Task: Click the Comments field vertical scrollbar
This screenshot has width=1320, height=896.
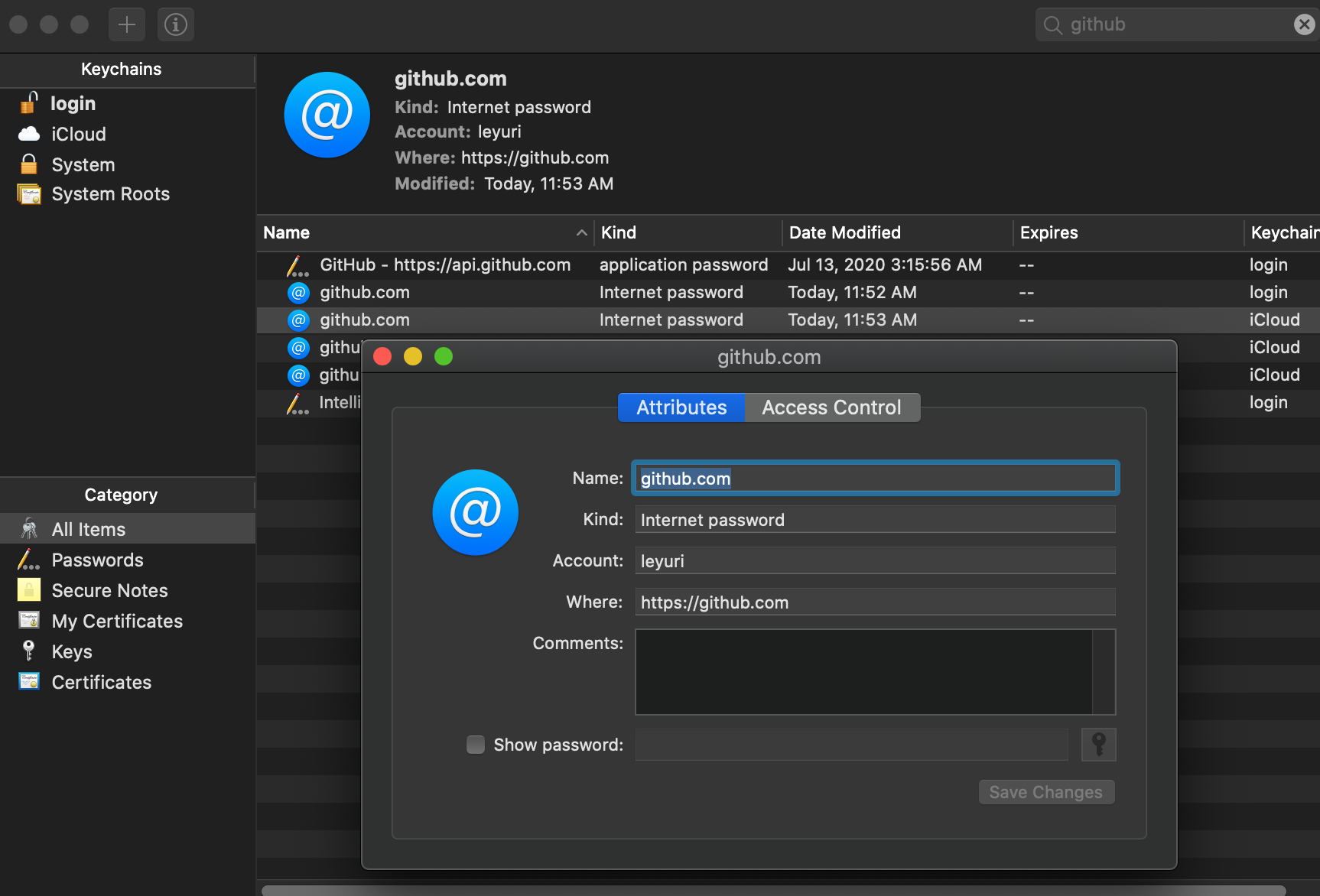Action: 1104,672
